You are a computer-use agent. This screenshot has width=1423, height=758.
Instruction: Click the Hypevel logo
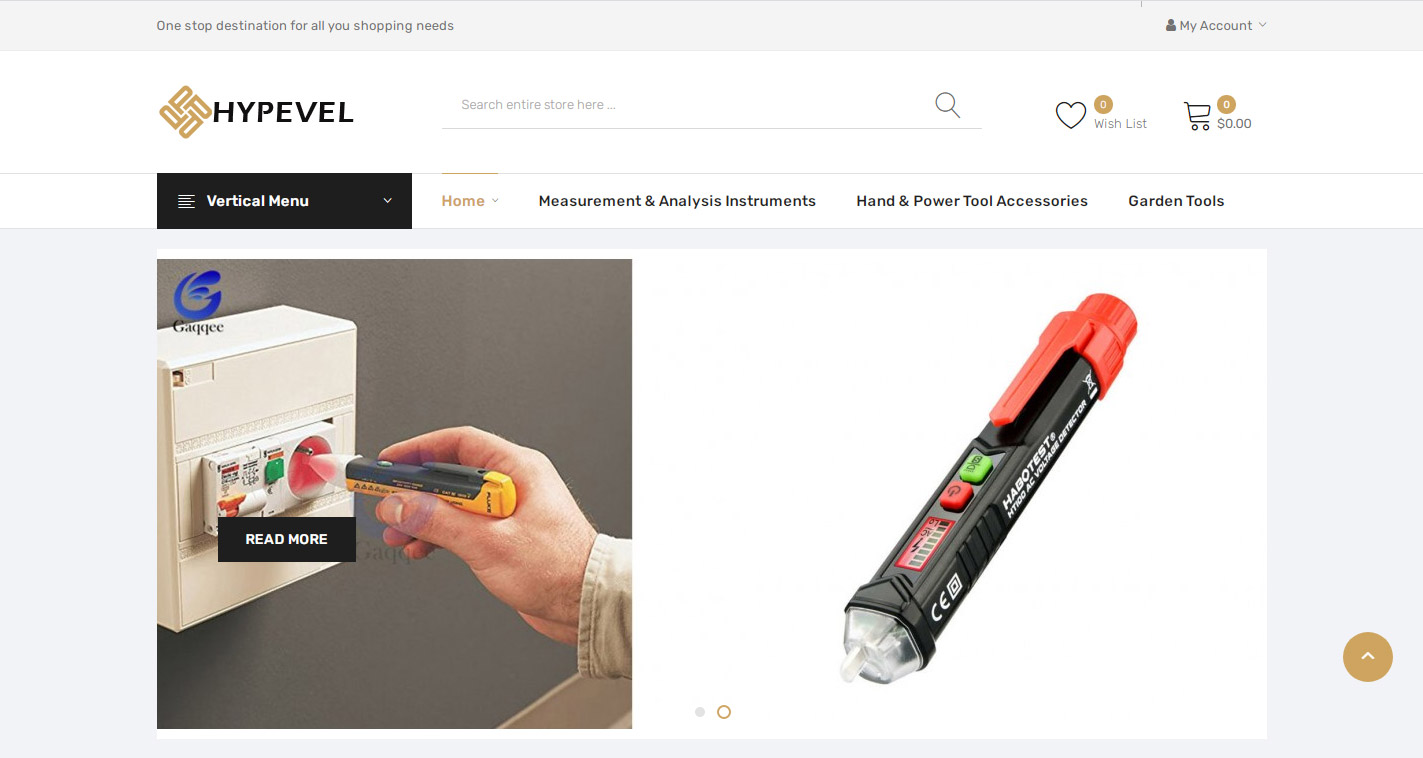(256, 112)
